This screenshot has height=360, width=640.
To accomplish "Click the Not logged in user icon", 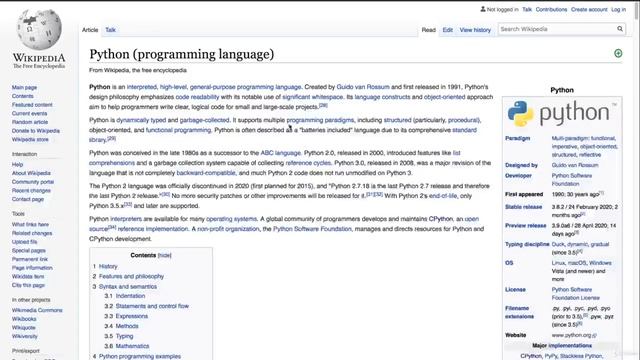I will click(x=483, y=9).
